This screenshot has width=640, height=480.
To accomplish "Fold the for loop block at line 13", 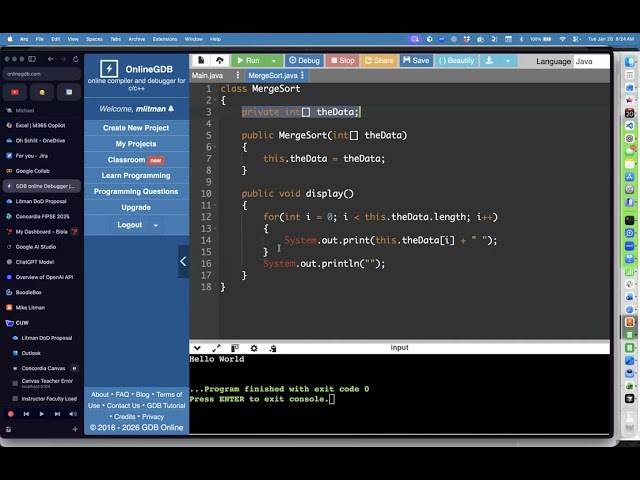I will [x=216, y=229].
